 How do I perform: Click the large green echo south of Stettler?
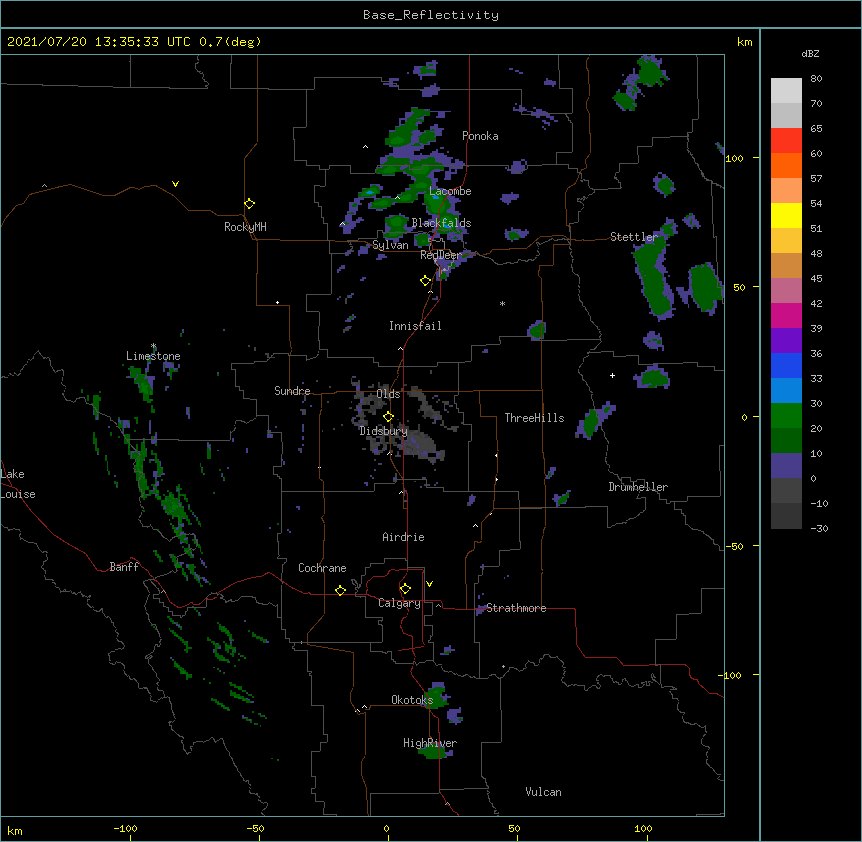coord(653,278)
